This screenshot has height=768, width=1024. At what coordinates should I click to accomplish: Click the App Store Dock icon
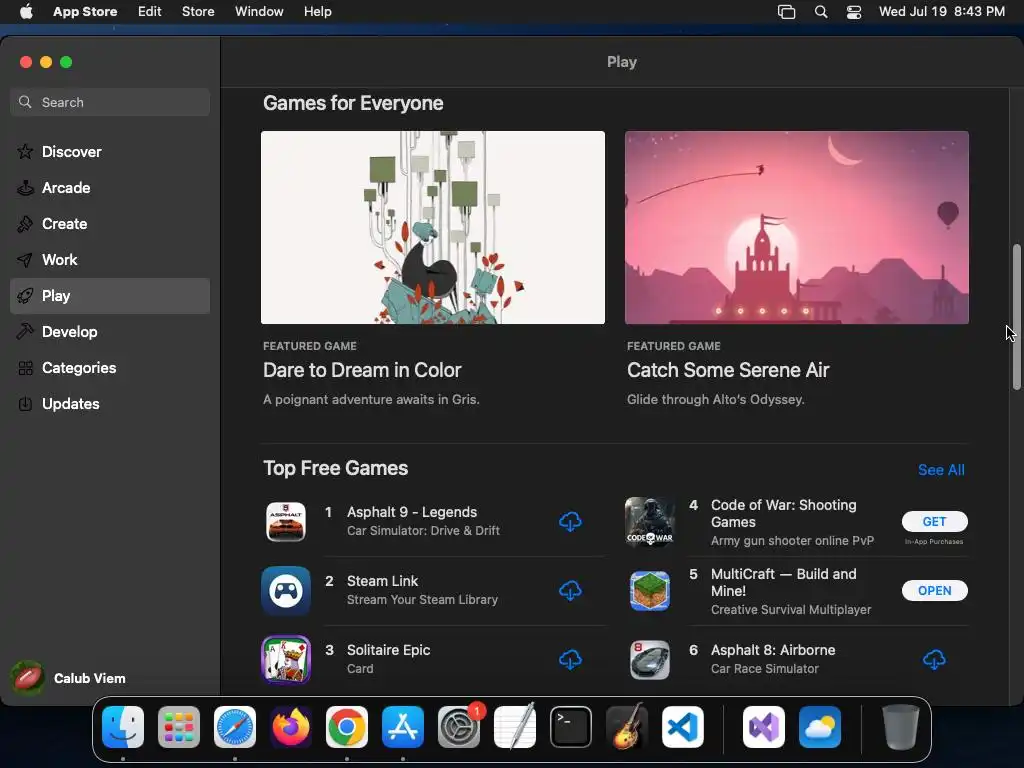[x=403, y=727]
